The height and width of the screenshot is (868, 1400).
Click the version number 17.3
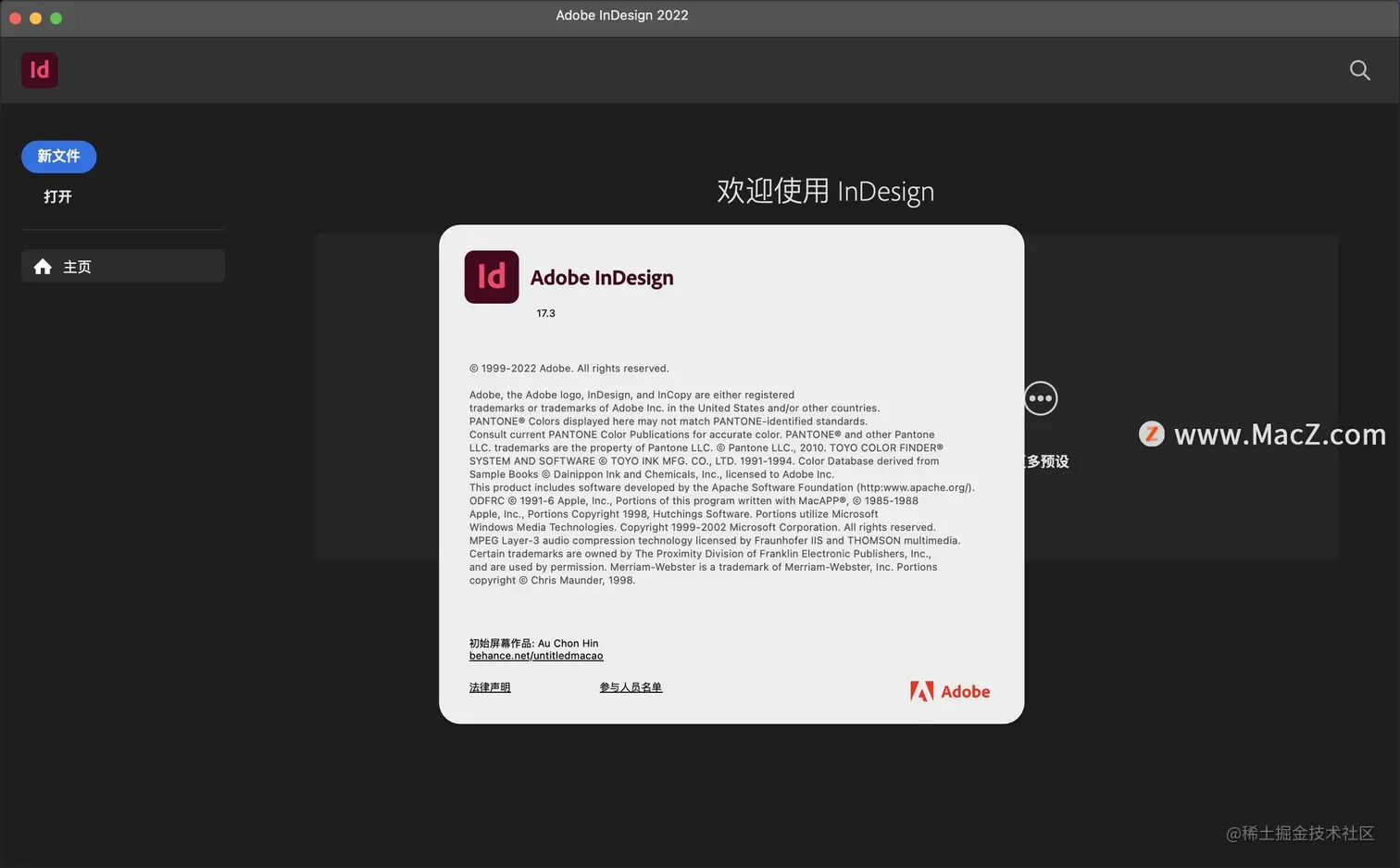[x=546, y=313]
